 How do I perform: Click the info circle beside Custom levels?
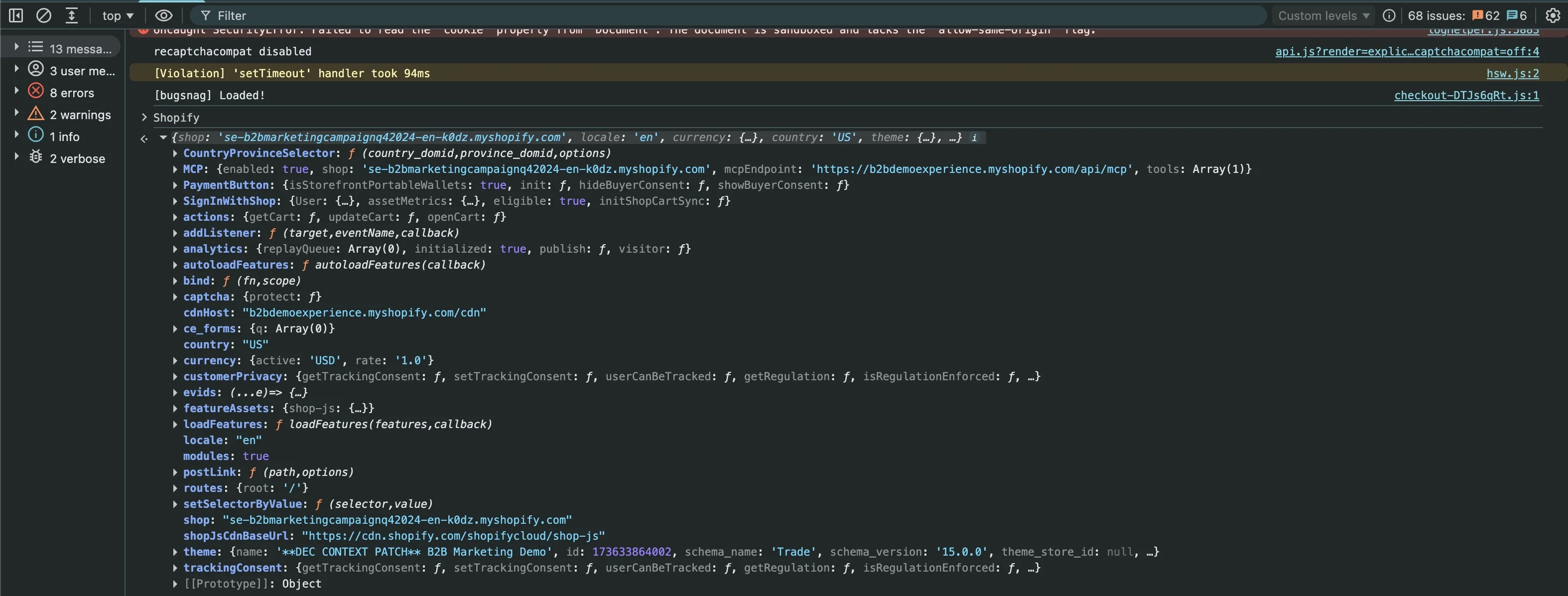[x=1389, y=16]
